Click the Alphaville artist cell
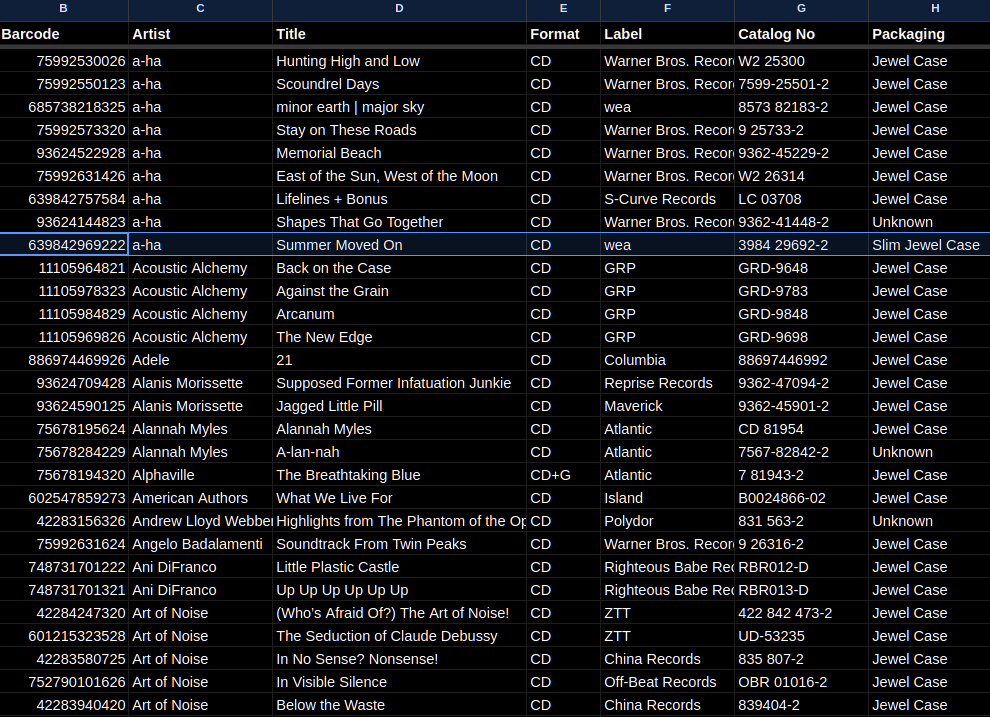 pos(200,475)
